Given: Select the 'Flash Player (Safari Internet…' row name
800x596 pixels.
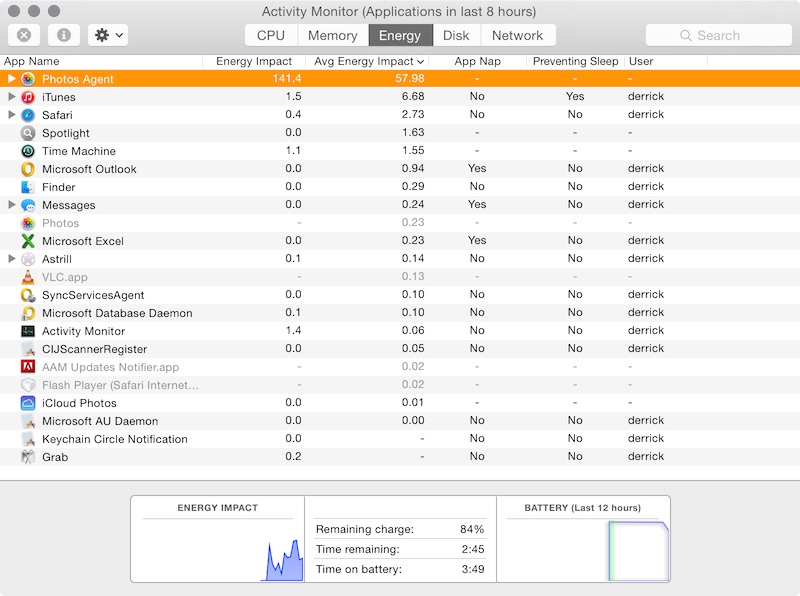Looking at the screenshot, I should 120,385.
